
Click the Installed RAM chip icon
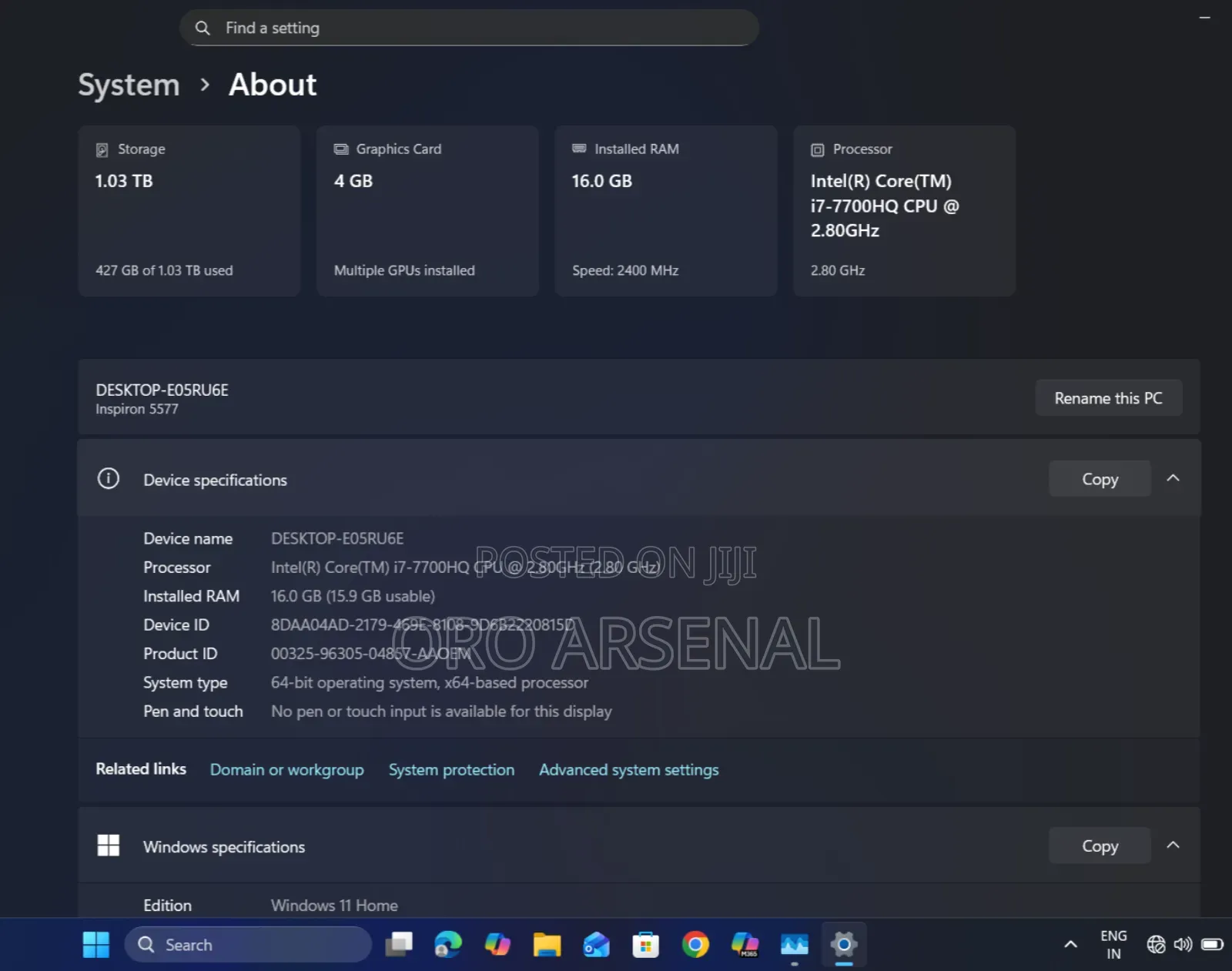[x=579, y=149]
